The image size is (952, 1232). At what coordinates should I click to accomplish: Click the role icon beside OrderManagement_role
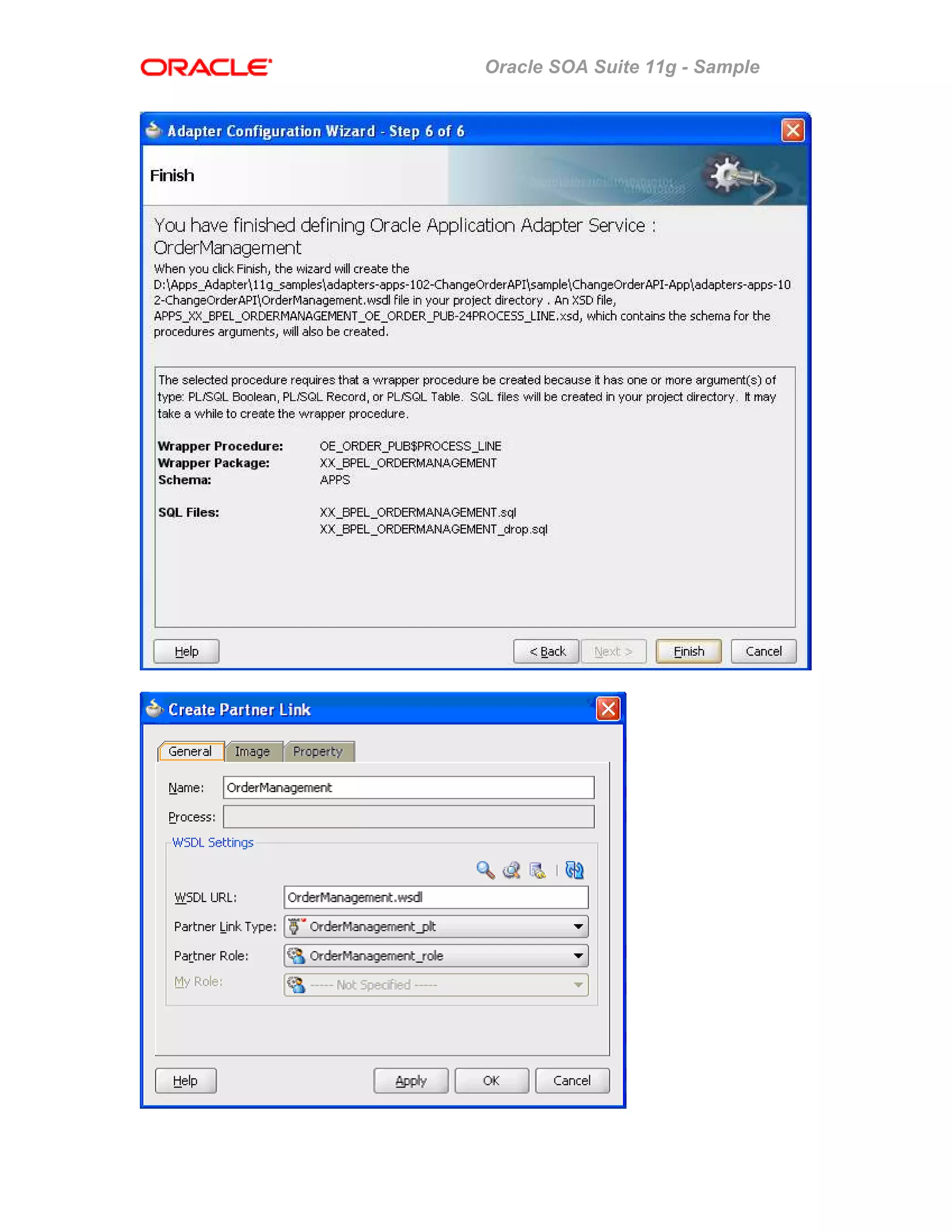pyautogui.click(x=296, y=955)
